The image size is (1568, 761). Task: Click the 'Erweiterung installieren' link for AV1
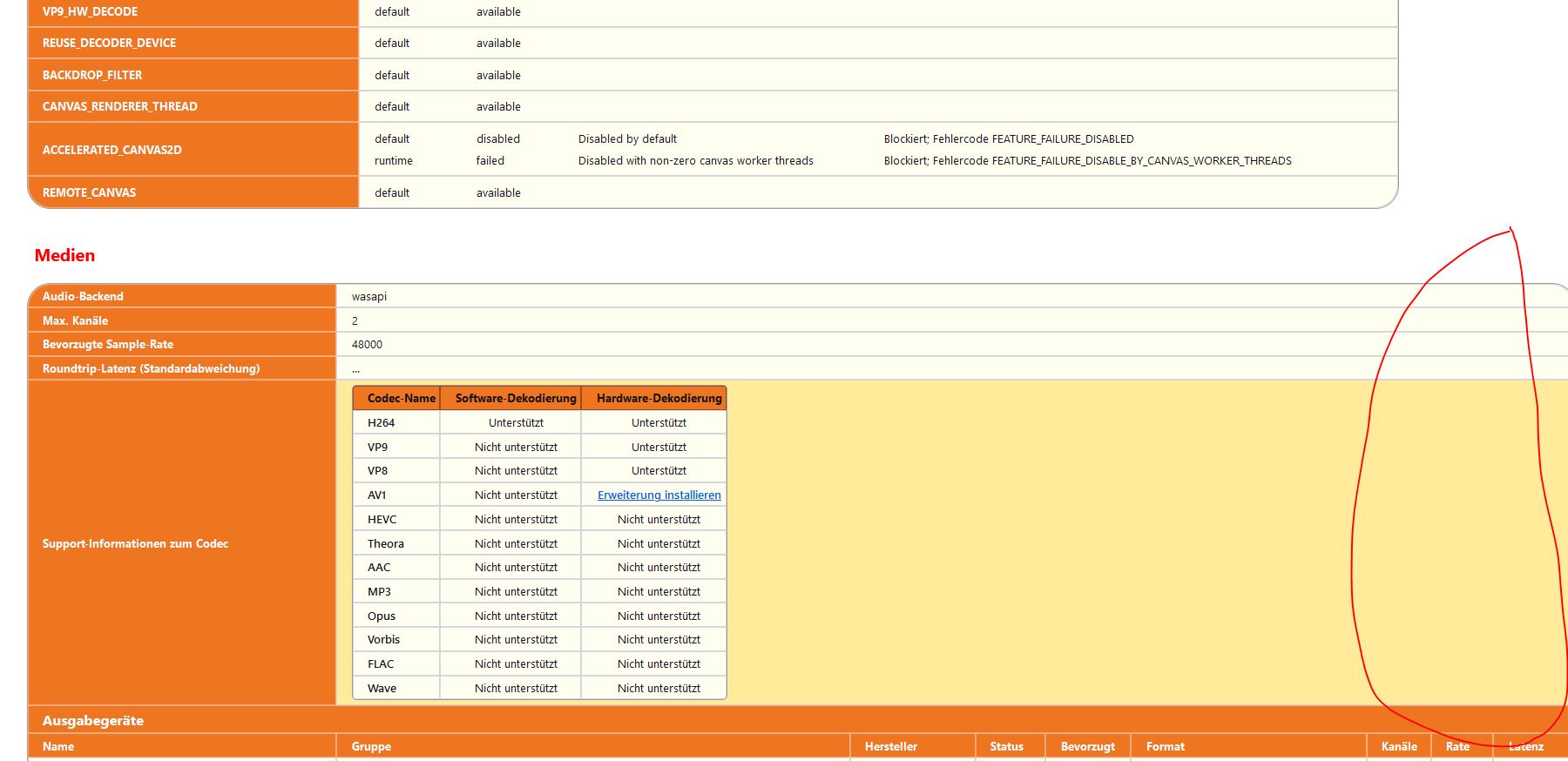(x=659, y=495)
